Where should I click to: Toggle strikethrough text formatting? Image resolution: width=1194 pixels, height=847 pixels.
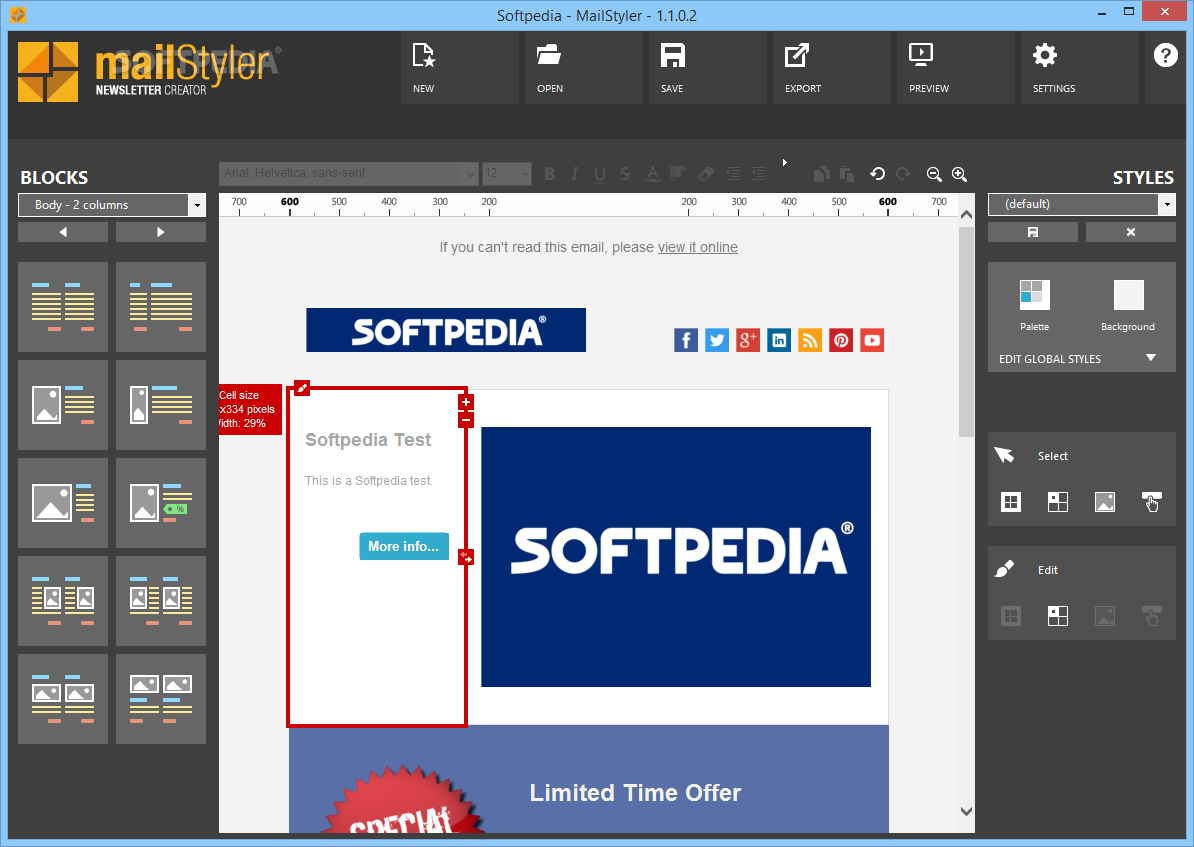[625, 174]
